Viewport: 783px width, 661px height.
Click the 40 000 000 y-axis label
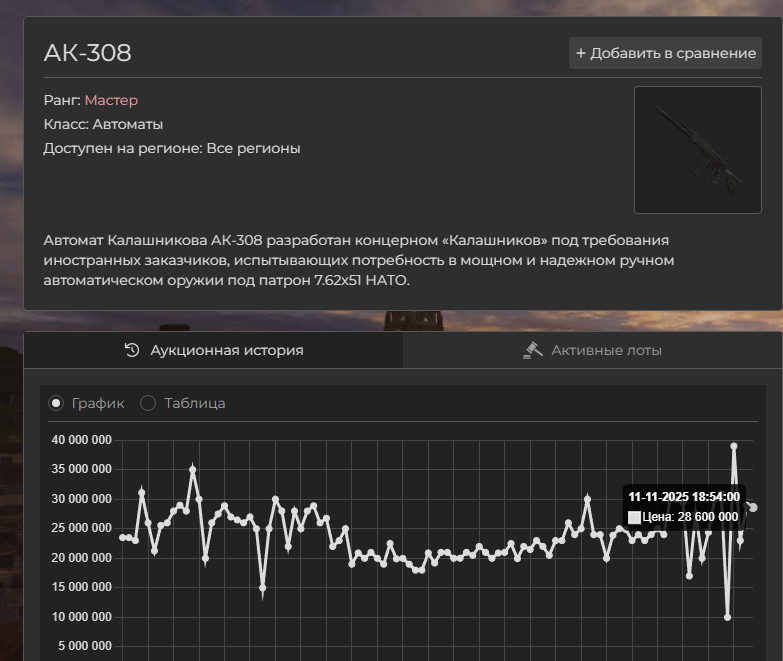(x=83, y=440)
